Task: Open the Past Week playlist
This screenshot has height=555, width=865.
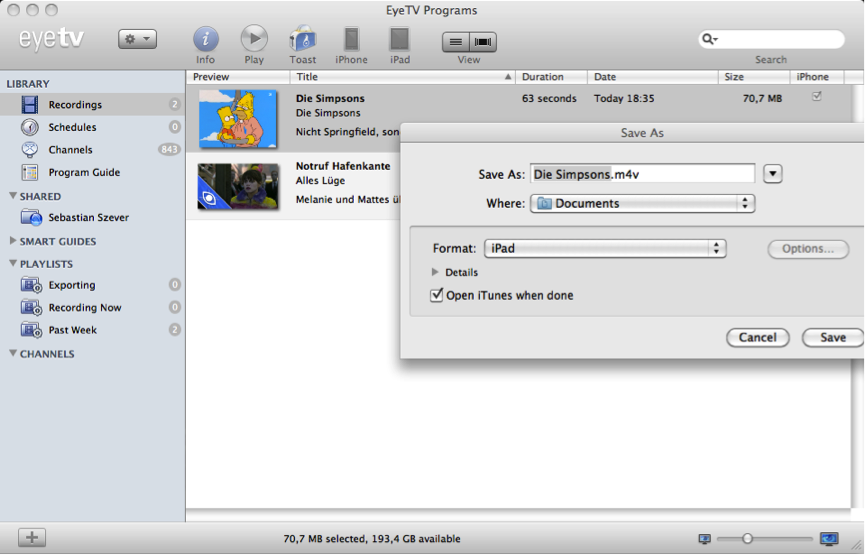Action: pyautogui.click(x=92, y=330)
